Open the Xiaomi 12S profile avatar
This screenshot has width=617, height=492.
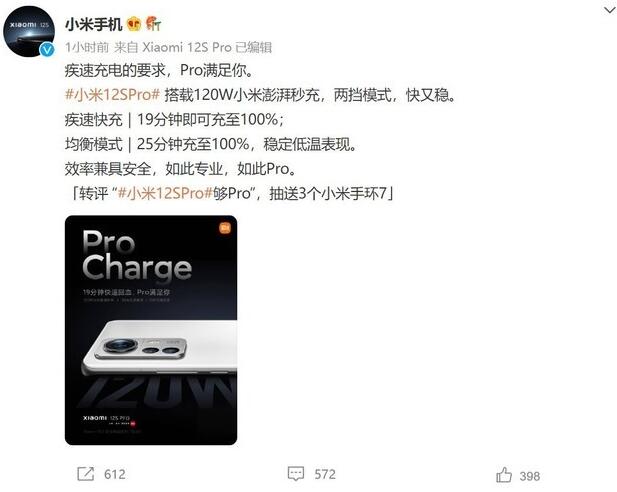pyautogui.click(x=29, y=31)
